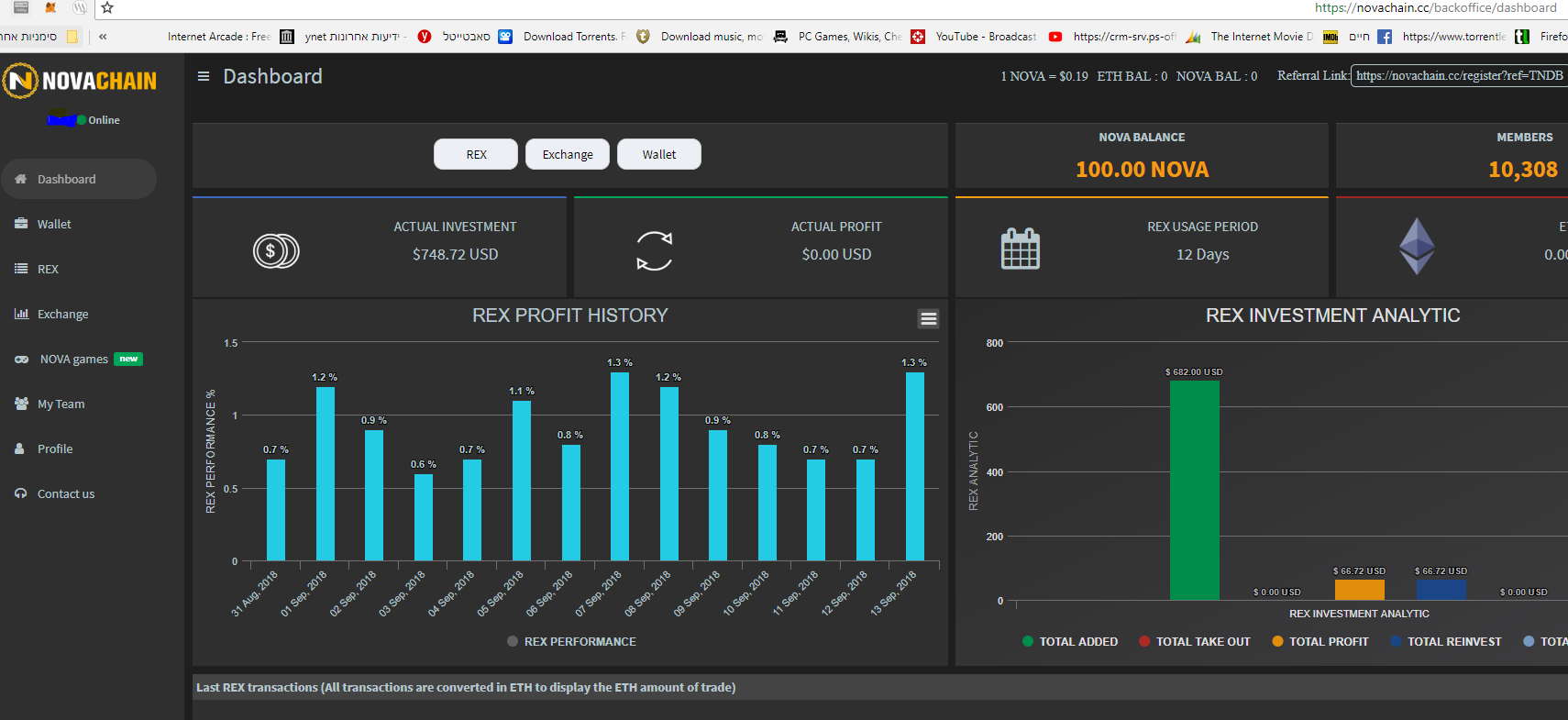Open the REX Profit History chart menu

tap(929, 318)
